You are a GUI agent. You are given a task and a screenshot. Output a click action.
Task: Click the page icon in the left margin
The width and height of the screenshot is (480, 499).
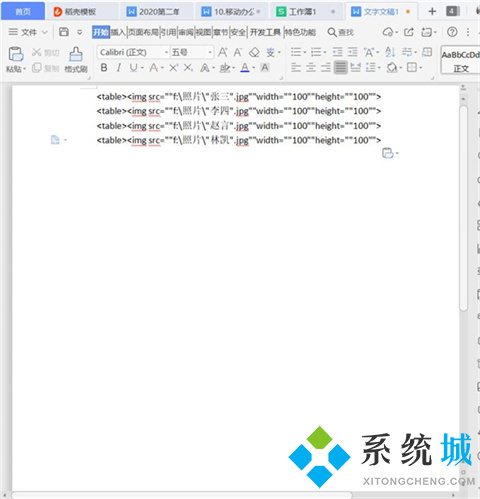pos(55,140)
